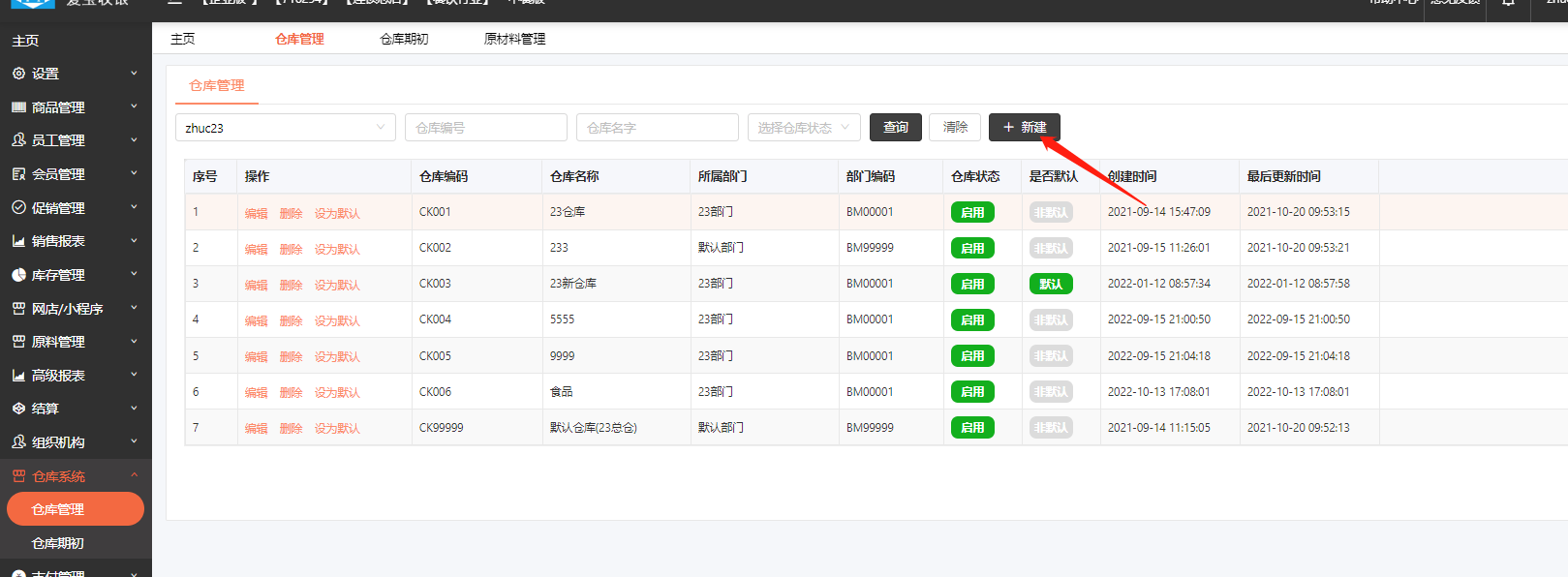Click the 商品管理 barcode icon
1568x577 pixels.
[x=18, y=107]
